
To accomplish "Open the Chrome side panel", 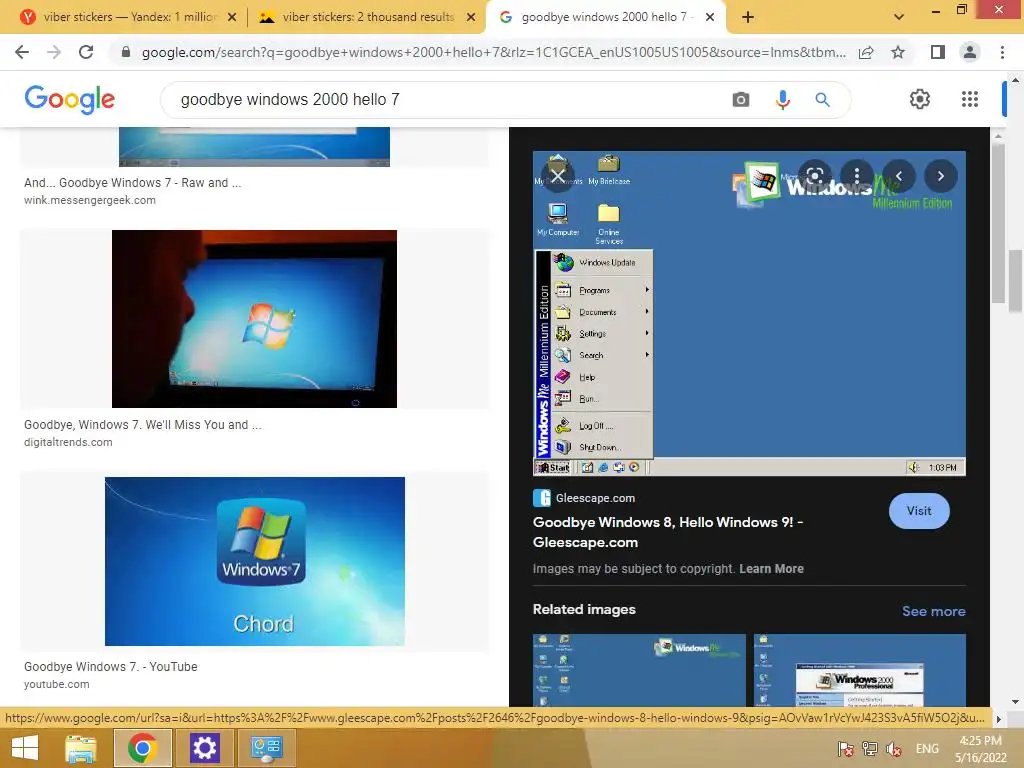I will pyautogui.click(x=938, y=52).
